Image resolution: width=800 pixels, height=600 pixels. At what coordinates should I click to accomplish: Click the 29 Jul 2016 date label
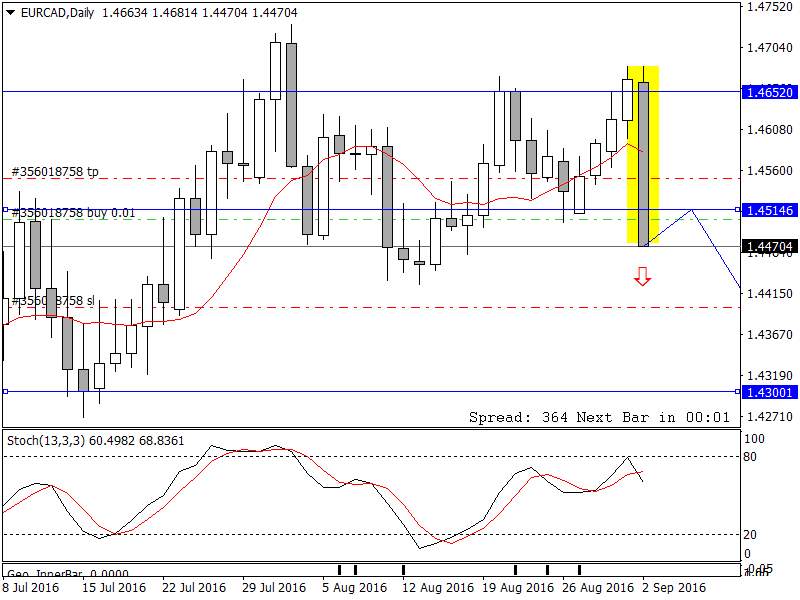(x=274, y=588)
